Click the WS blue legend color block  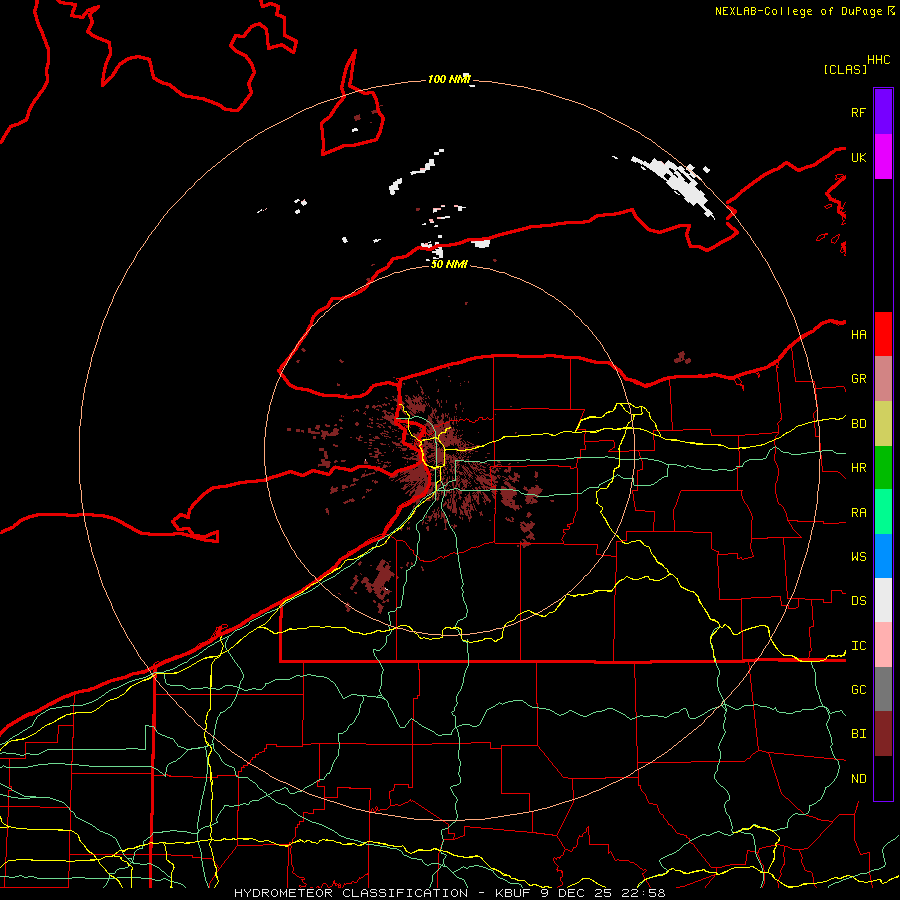(883, 556)
